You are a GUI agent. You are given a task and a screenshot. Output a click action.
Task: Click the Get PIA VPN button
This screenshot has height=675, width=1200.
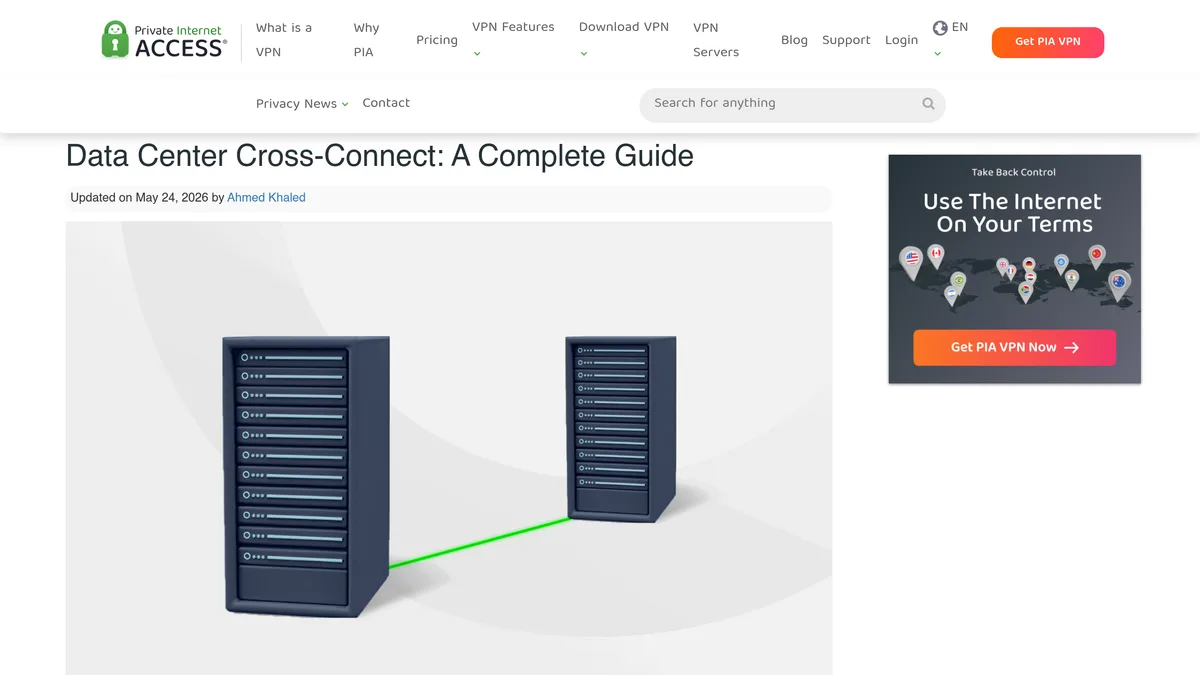pyautogui.click(x=1048, y=42)
